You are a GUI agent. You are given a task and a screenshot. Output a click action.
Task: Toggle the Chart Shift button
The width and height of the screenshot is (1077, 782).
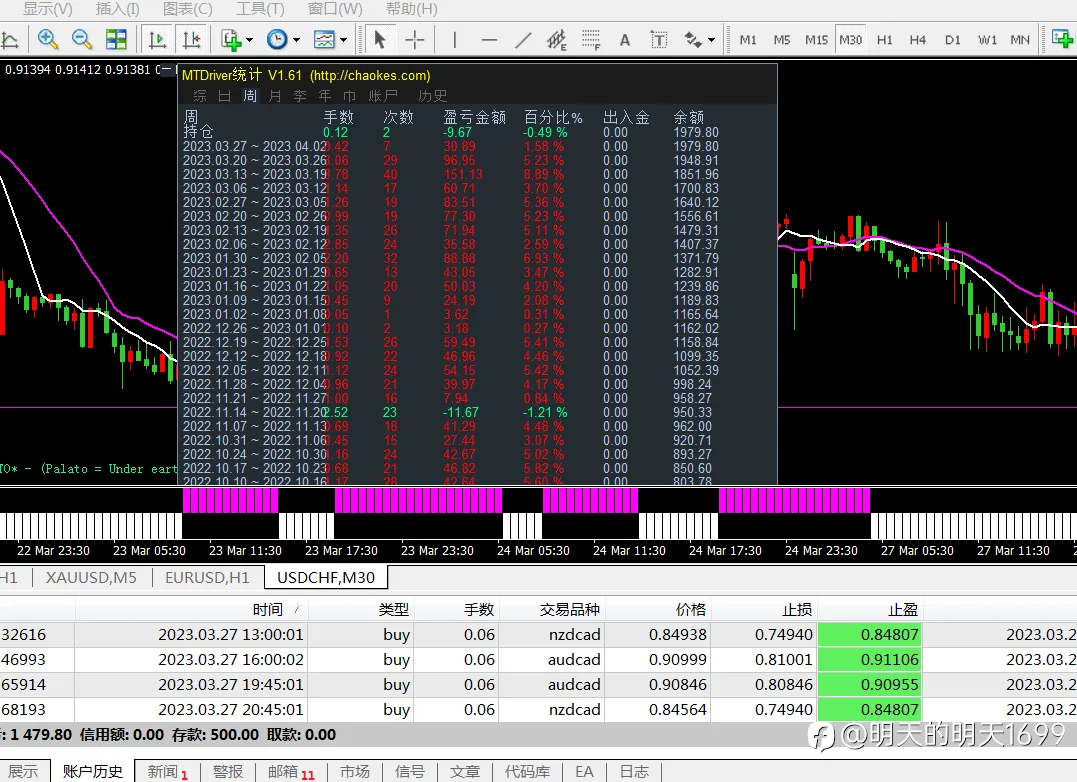click(x=192, y=40)
